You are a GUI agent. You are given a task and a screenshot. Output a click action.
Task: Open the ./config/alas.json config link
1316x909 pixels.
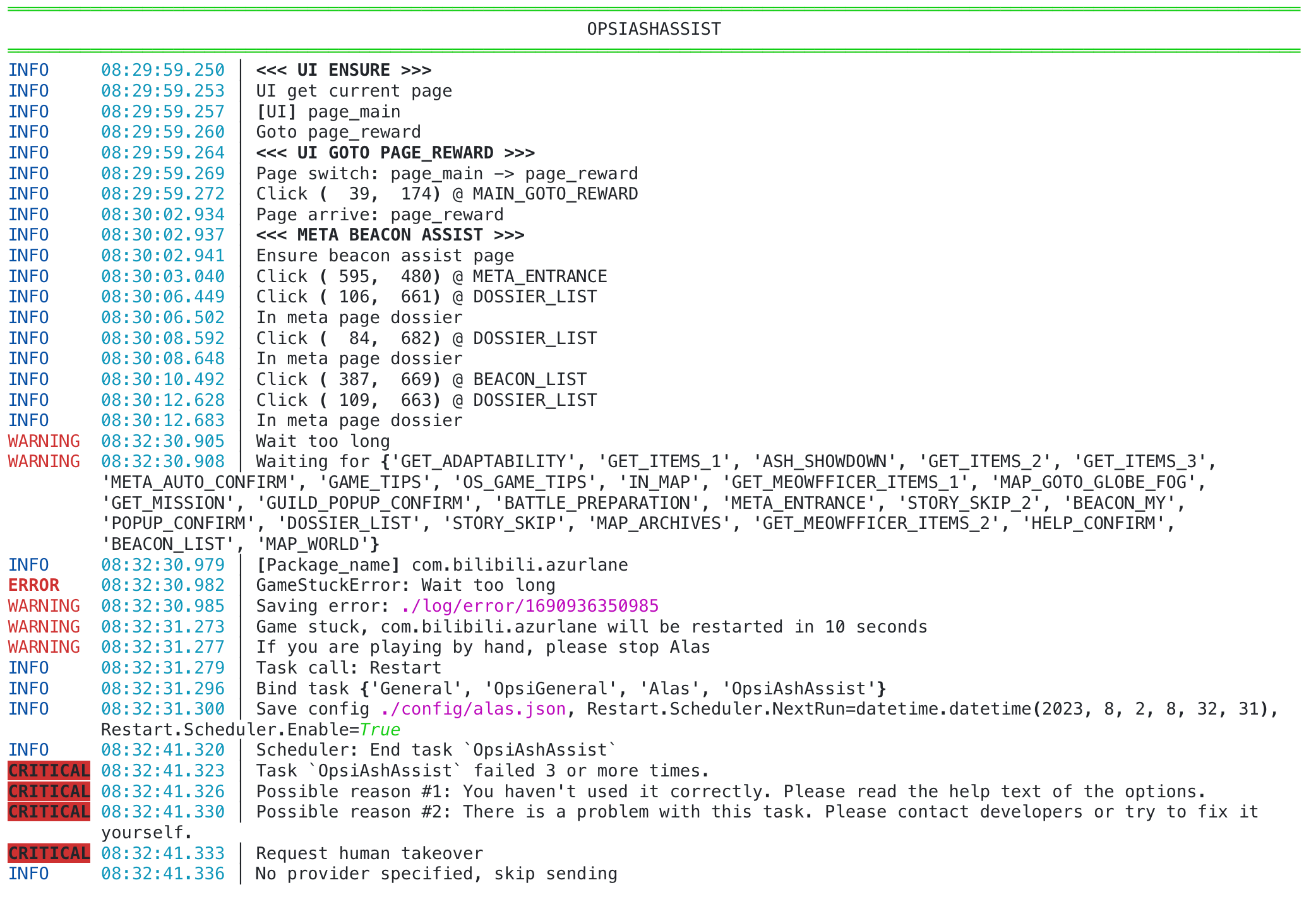[472, 709]
